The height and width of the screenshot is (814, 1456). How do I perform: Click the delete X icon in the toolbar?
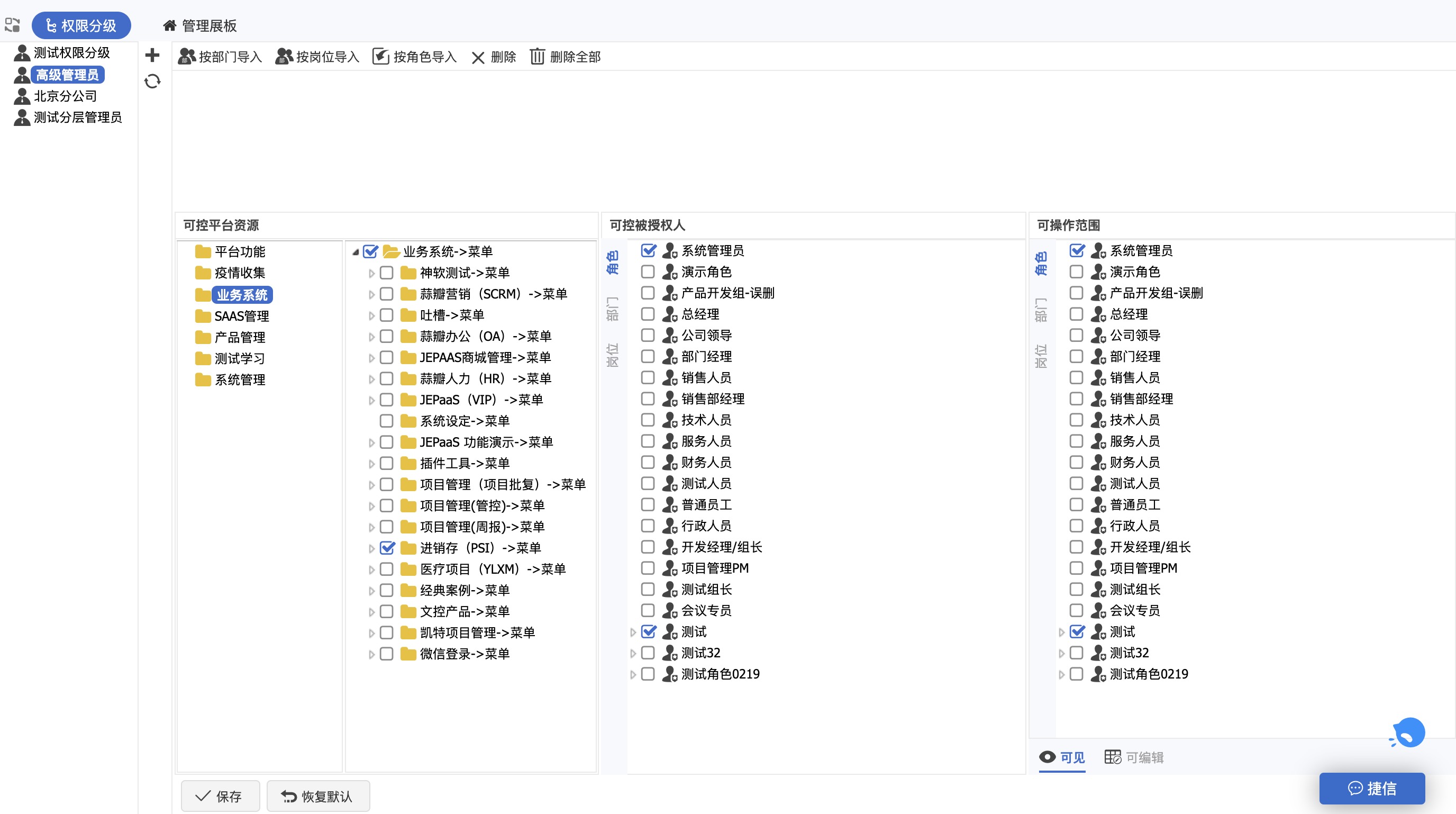point(478,57)
